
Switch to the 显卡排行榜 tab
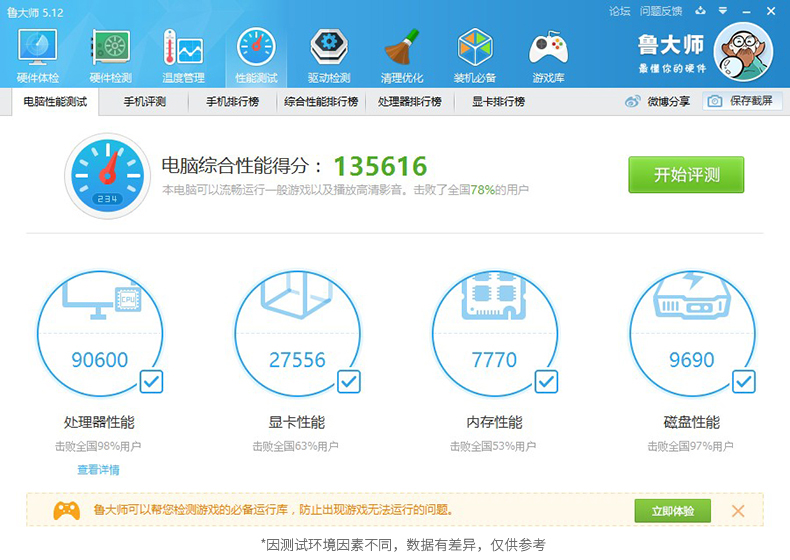tap(498, 101)
